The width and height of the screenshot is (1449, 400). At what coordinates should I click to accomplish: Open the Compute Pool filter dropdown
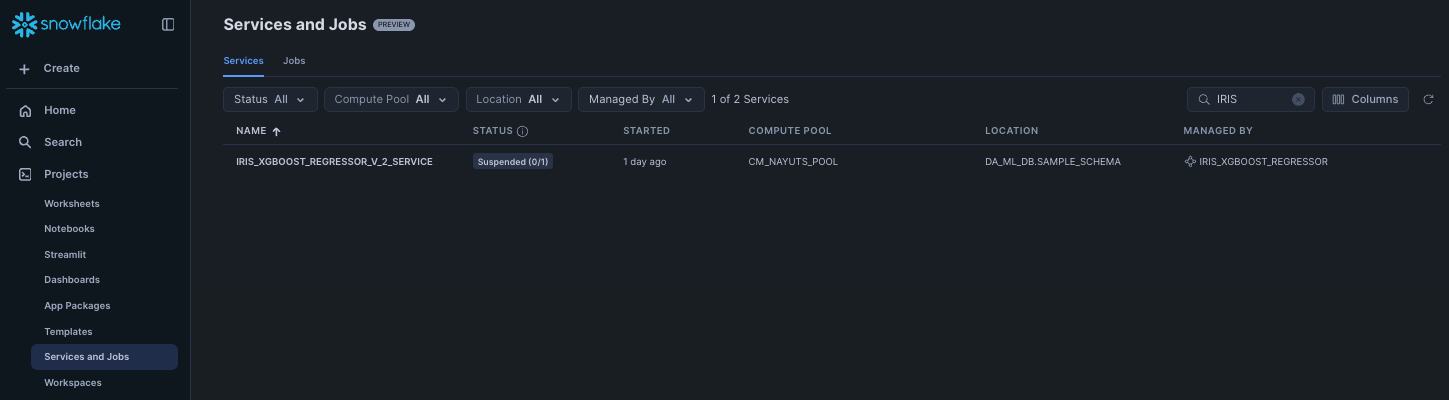tap(391, 99)
